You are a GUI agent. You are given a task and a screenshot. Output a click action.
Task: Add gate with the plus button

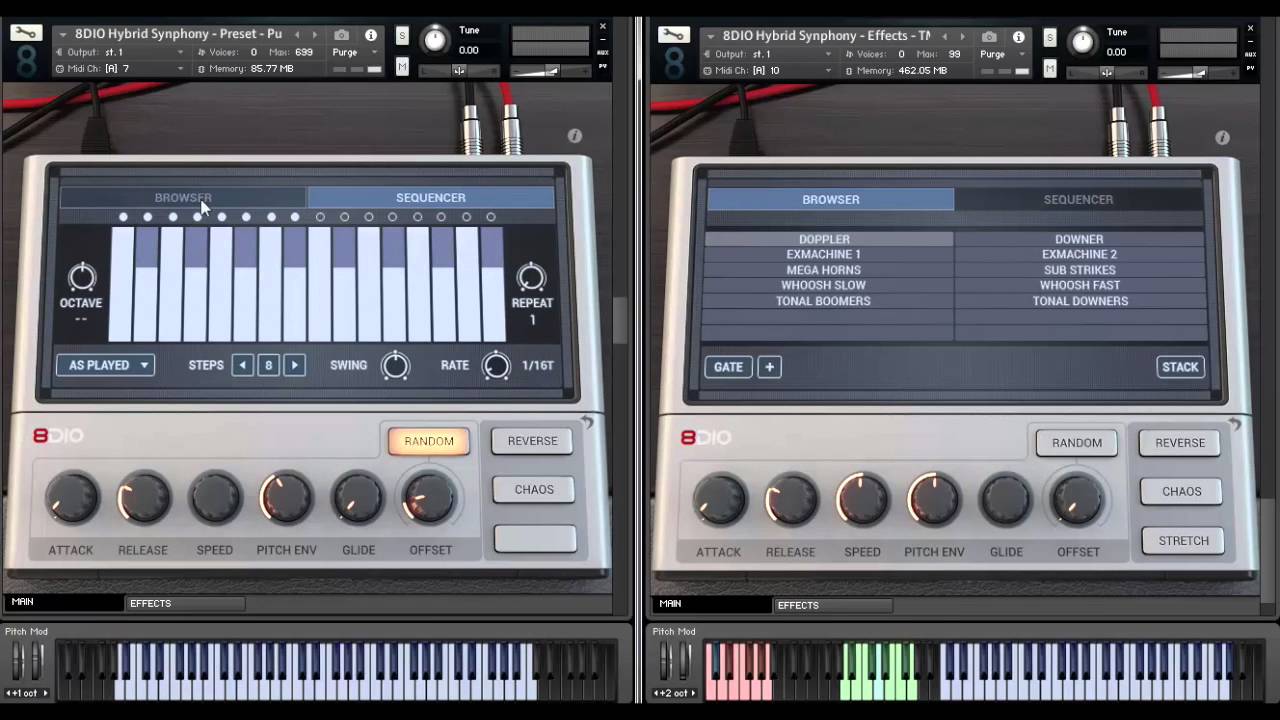(769, 367)
